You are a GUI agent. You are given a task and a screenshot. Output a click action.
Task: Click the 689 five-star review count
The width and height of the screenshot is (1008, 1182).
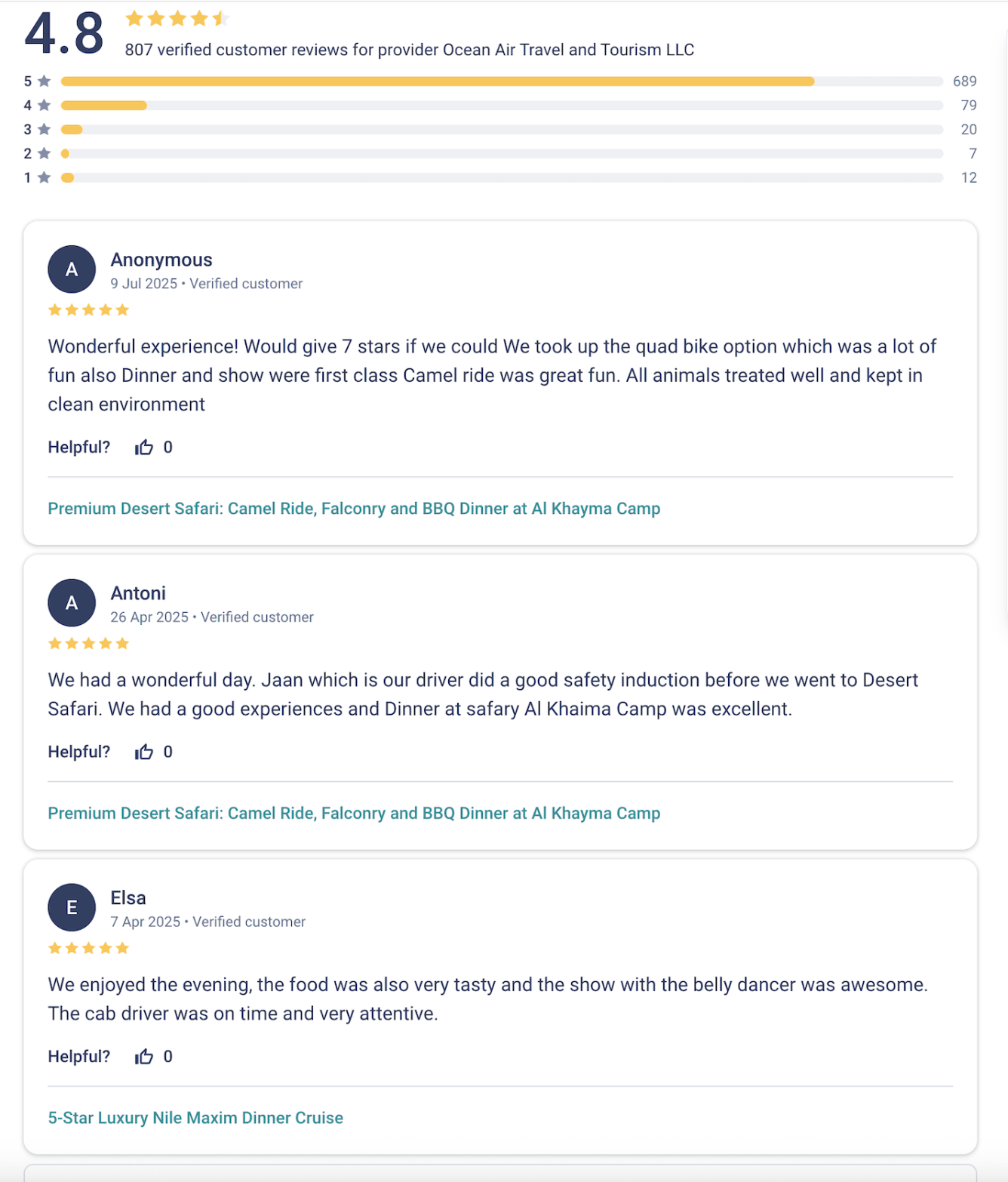point(964,82)
